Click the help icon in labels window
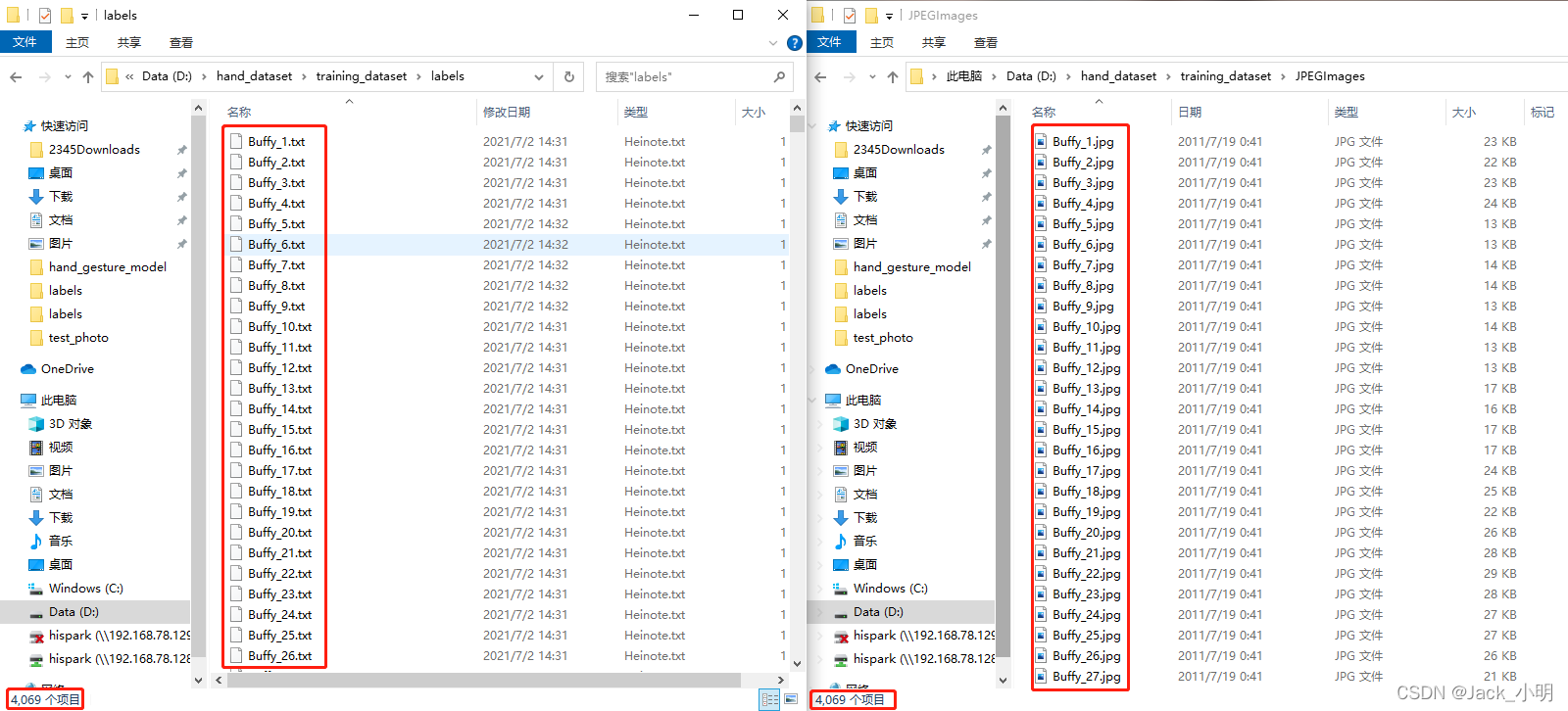1568x711 pixels. tap(795, 43)
